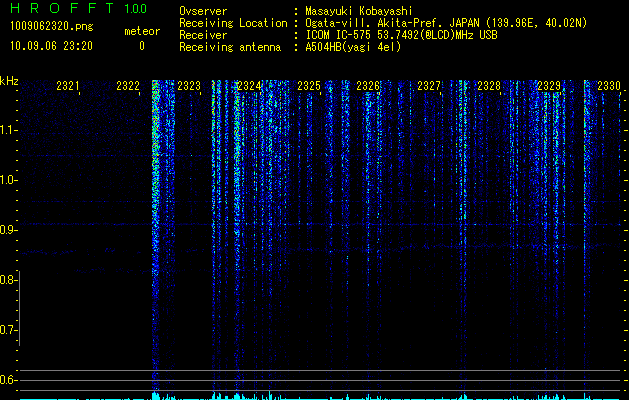
Task: Click the 0.7 kHz axis label
Action: 8,330
